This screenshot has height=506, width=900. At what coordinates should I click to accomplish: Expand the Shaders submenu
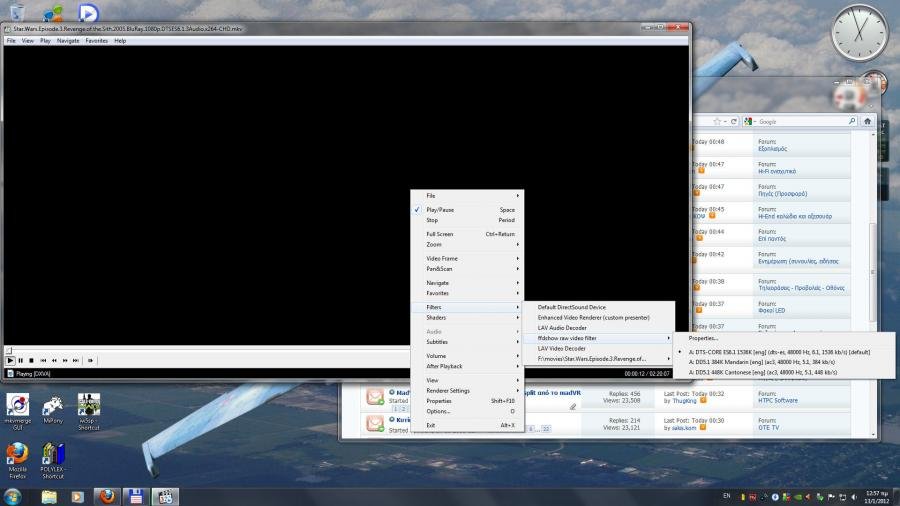pos(467,318)
